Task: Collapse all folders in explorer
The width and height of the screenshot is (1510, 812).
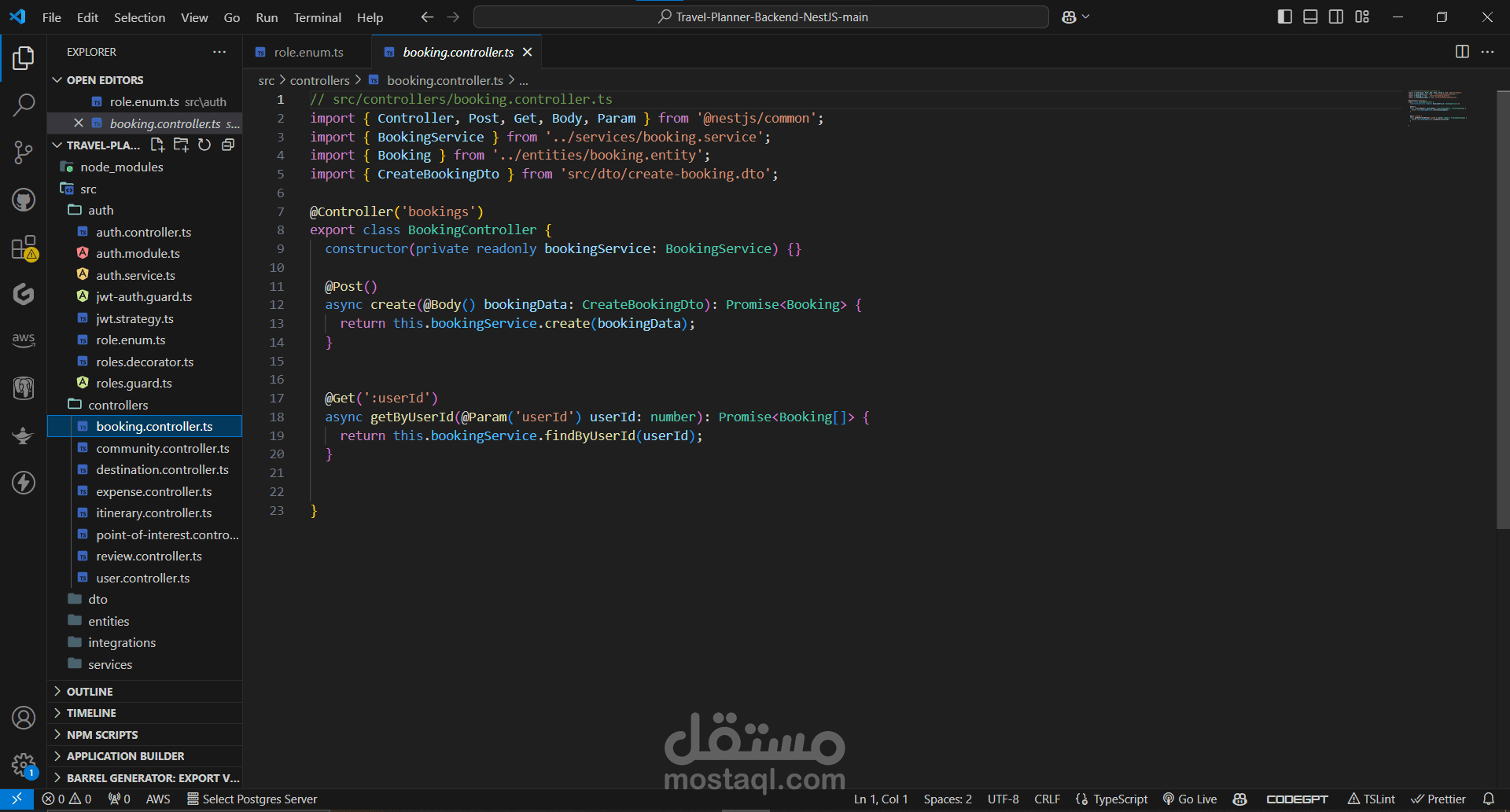Action: 228,145
